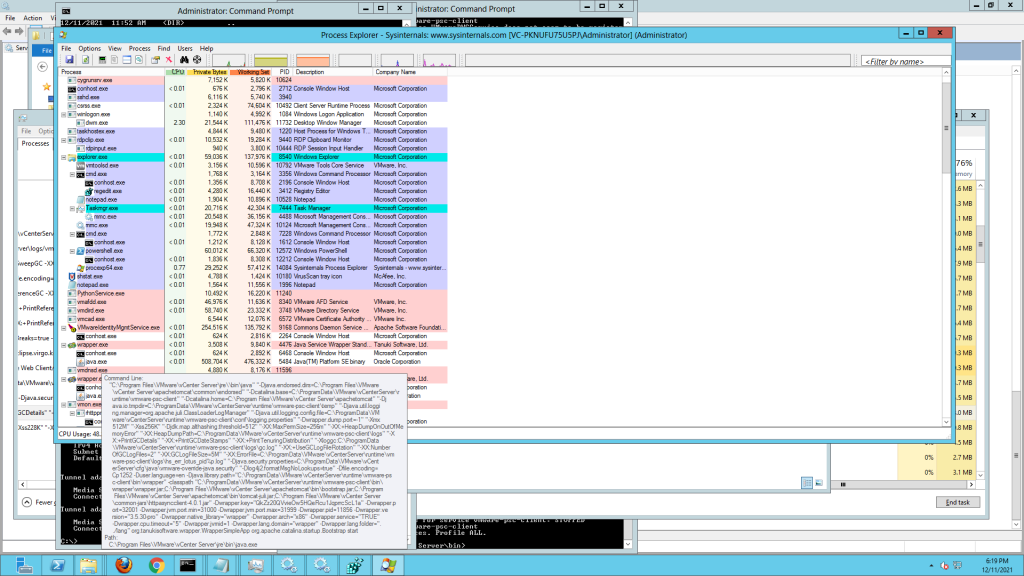Screen dimensions: 1024x576
Task: Collapse the winlogon.exe tree node
Action: coord(64,114)
